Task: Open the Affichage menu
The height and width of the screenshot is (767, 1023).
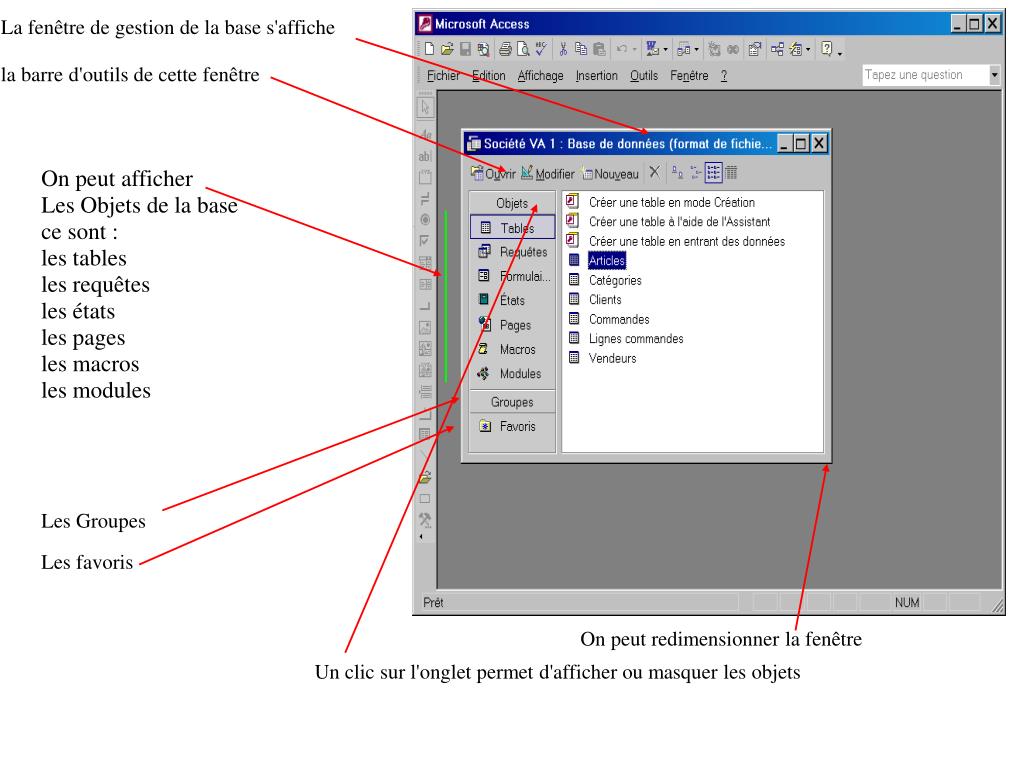Action: [540, 76]
